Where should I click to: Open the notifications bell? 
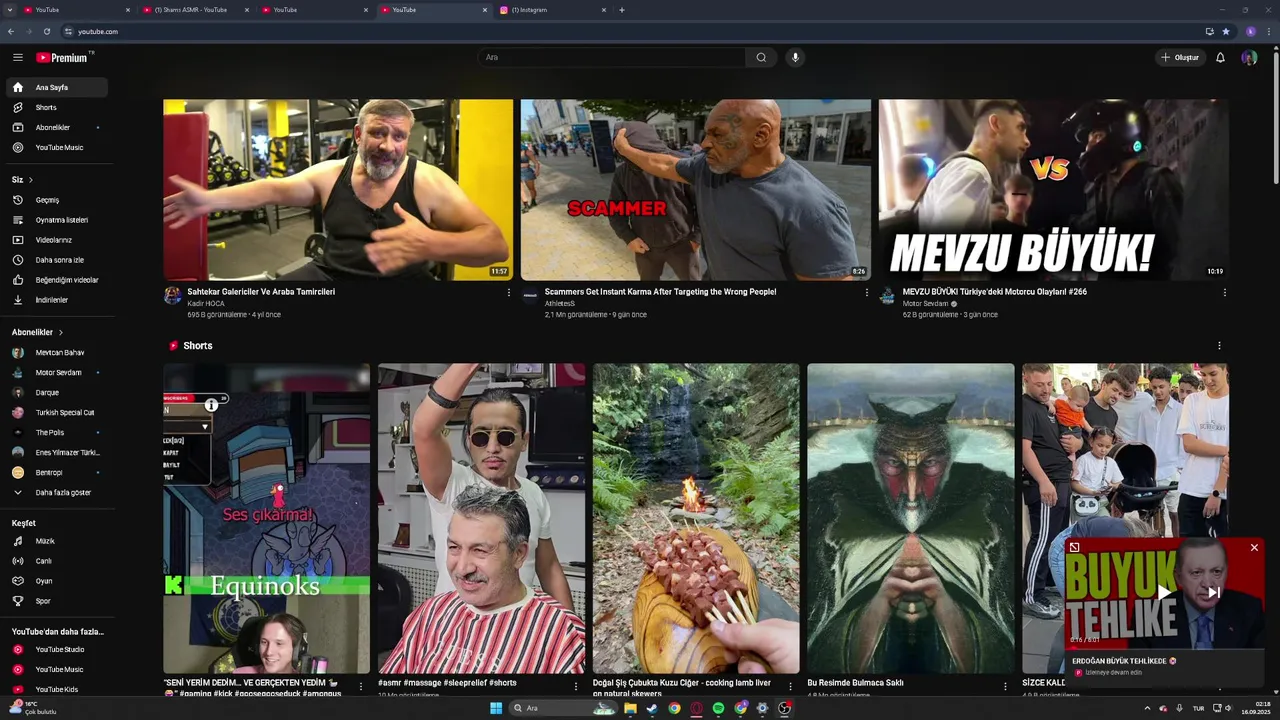point(1220,57)
